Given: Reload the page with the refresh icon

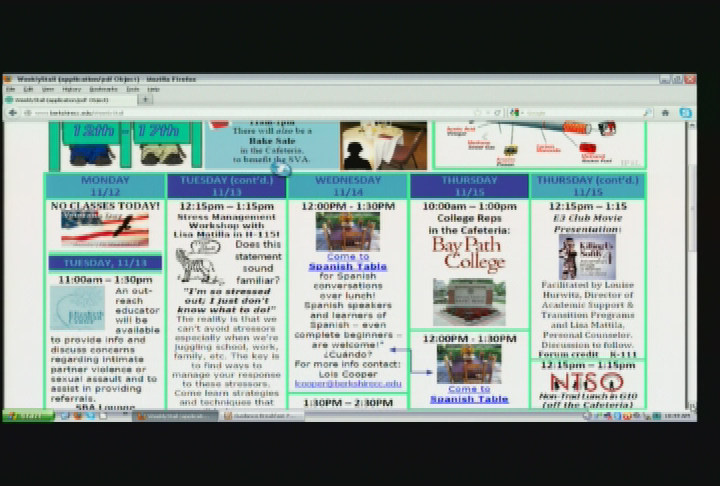Looking at the screenshot, I should pos(497,113).
